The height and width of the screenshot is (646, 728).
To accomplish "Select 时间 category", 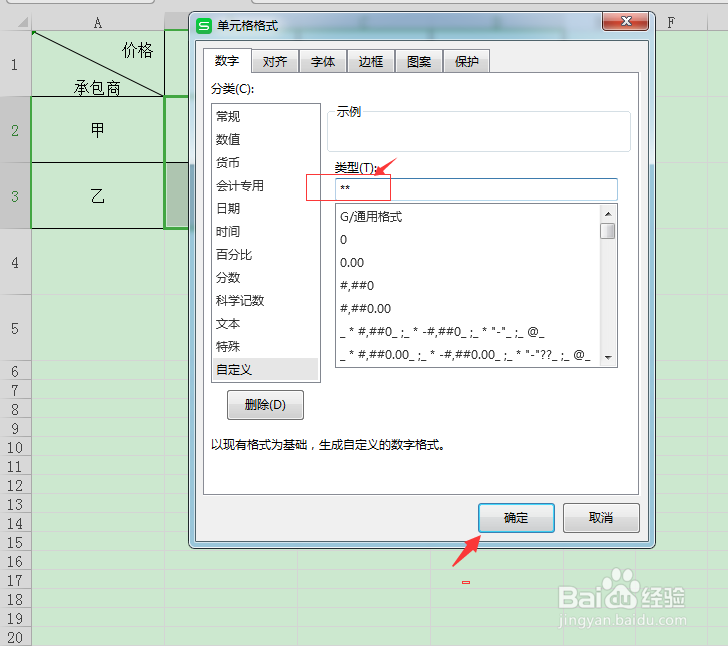I will coord(266,231).
